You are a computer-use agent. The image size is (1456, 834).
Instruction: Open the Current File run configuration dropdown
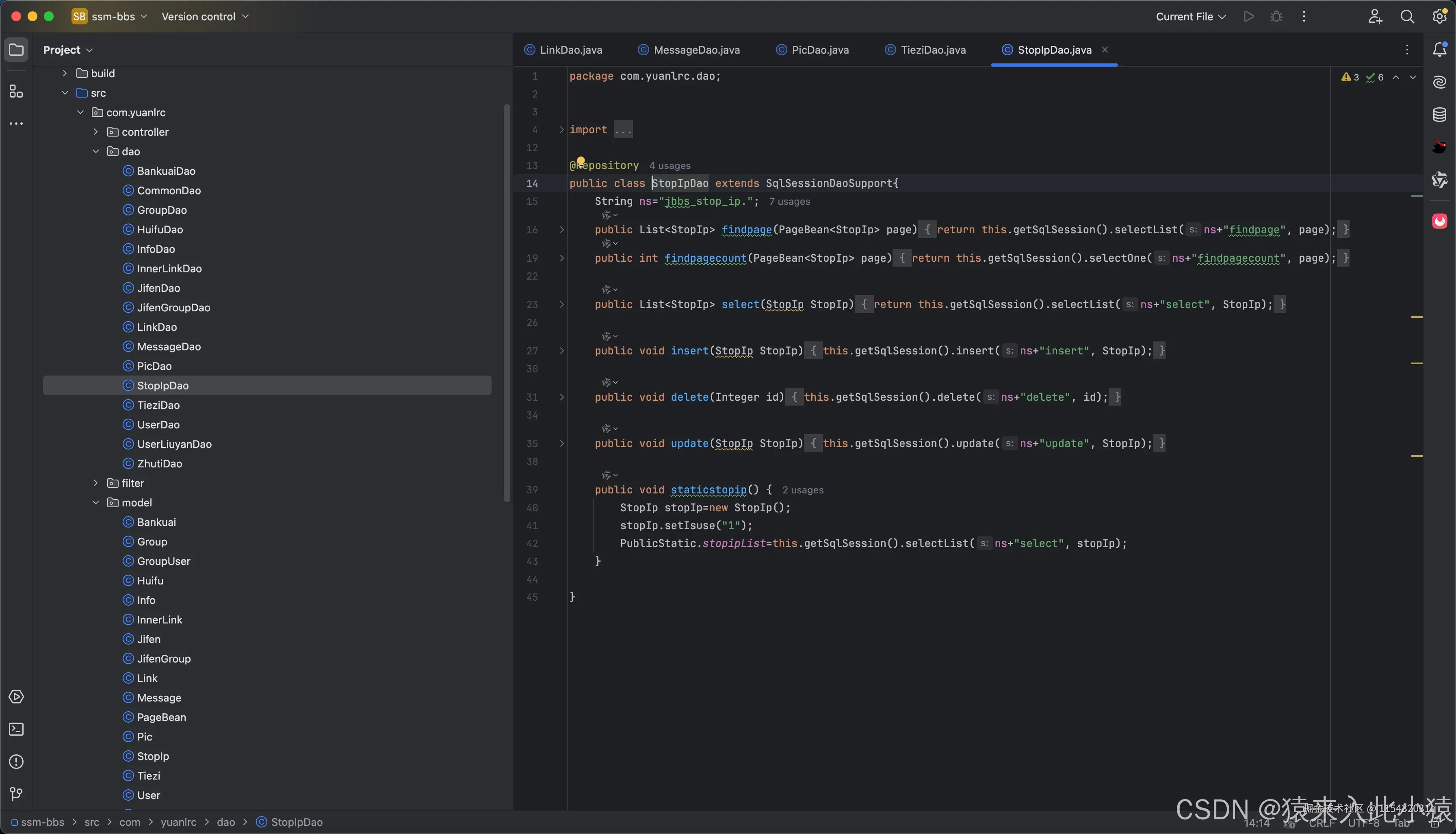click(x=1190, y=17)
